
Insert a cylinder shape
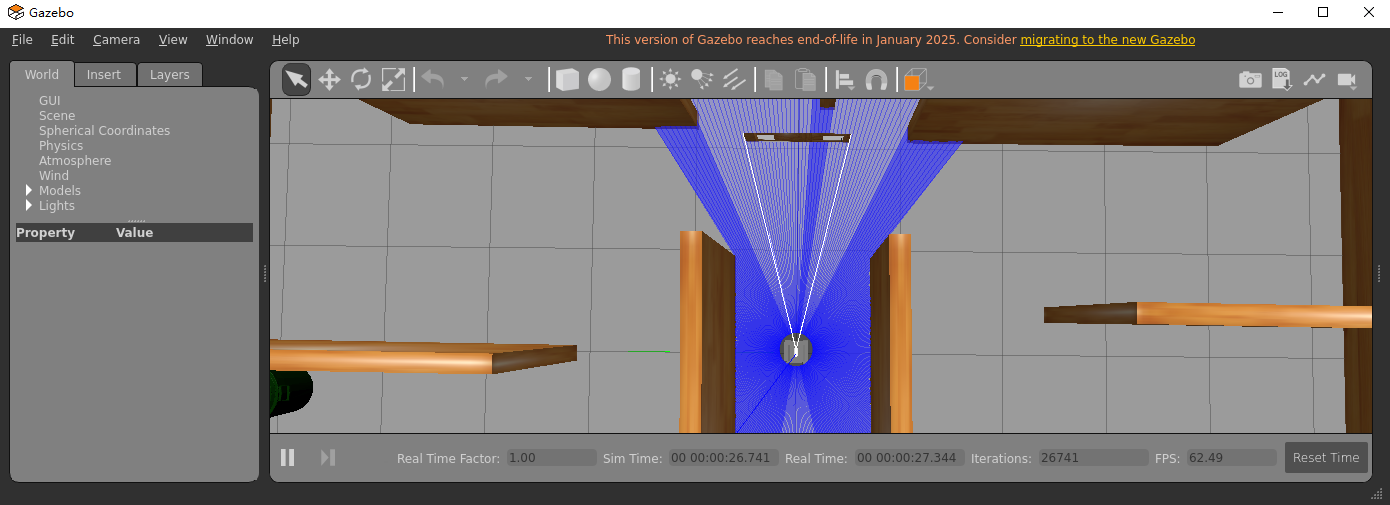click(631, 80)
